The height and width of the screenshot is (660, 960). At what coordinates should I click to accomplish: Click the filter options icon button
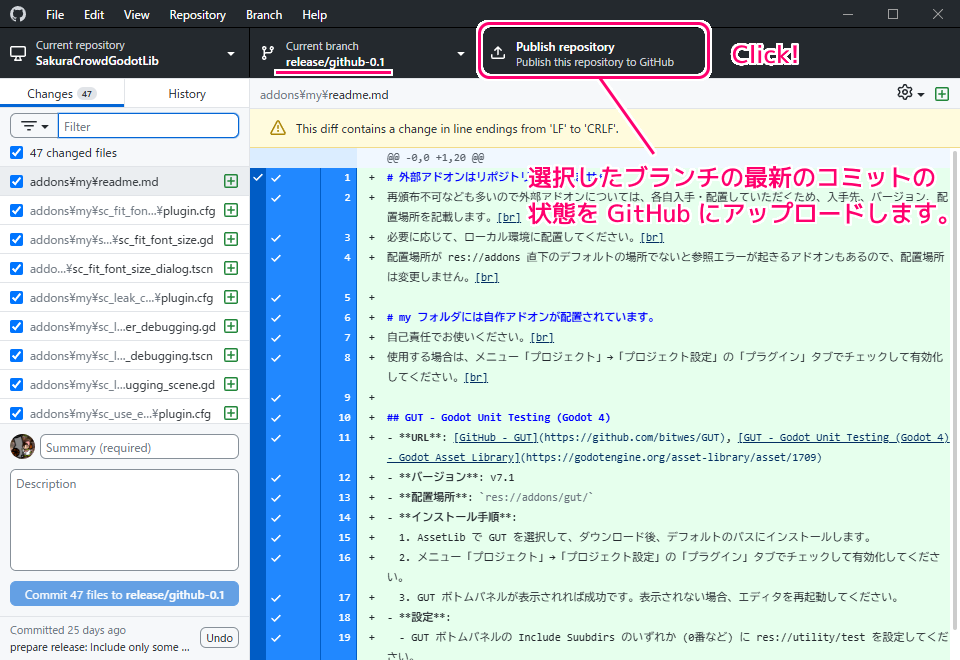[x=34, y=126]
